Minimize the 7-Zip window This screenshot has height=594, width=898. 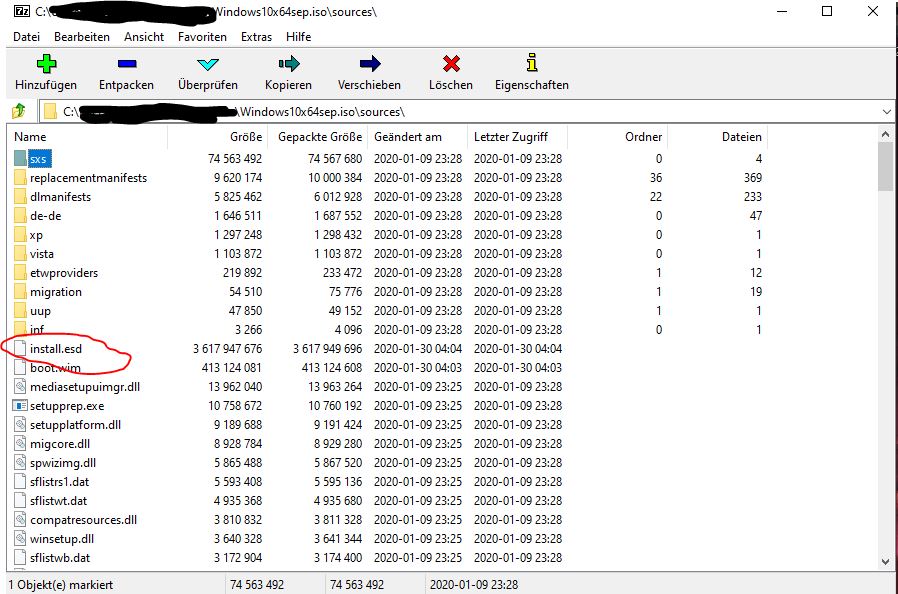(782, 11)
